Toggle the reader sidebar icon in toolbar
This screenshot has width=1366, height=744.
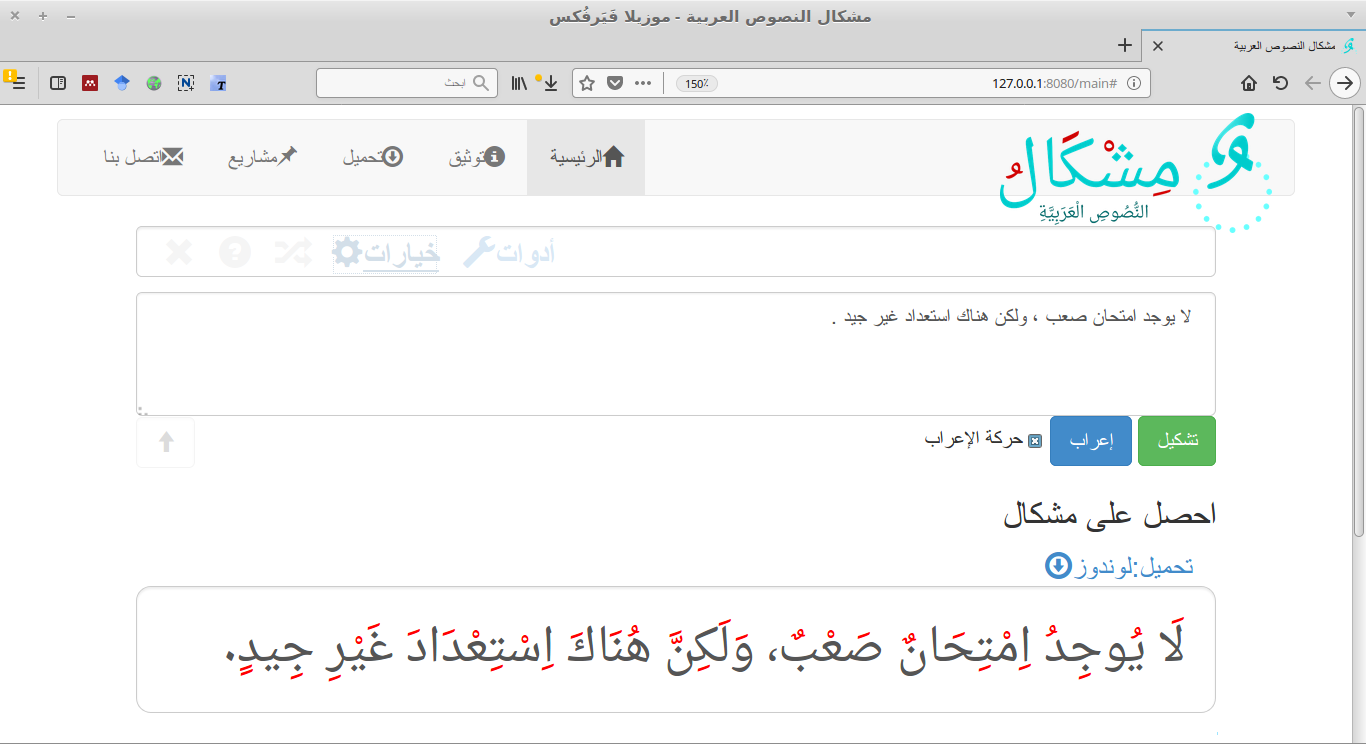(58, 83)
